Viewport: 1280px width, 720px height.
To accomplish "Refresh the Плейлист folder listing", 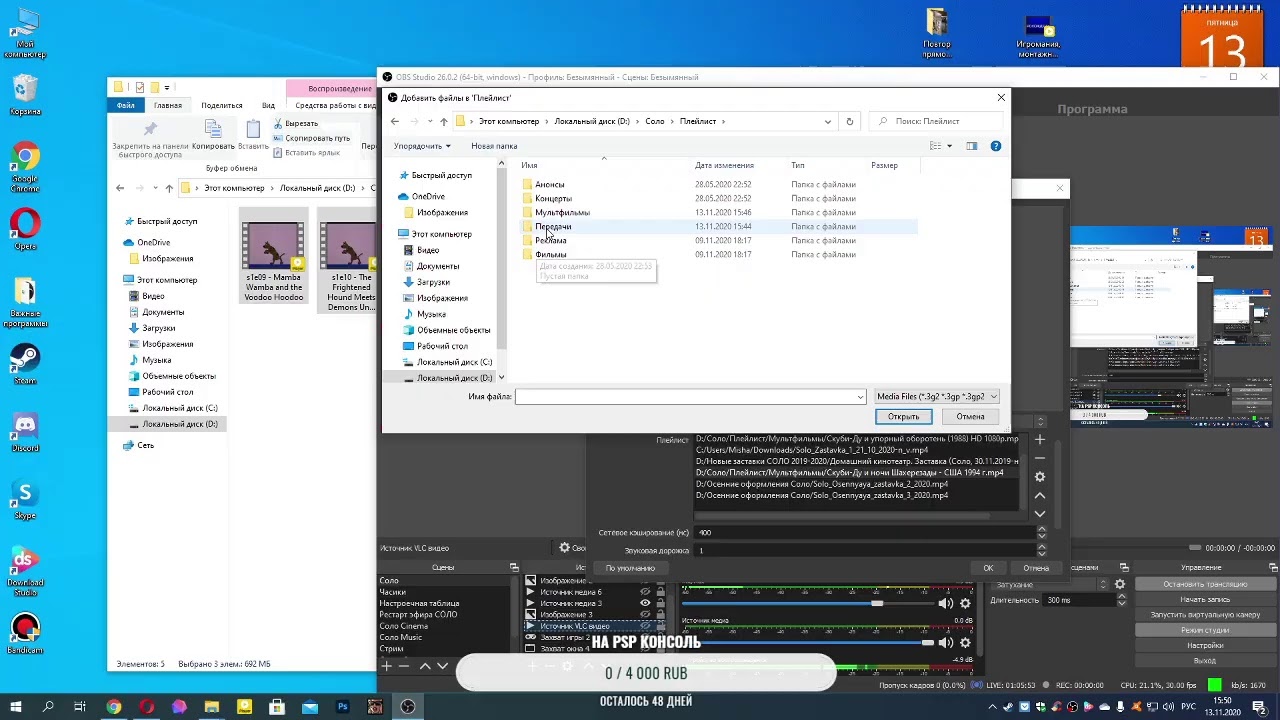I will (850, 121).
